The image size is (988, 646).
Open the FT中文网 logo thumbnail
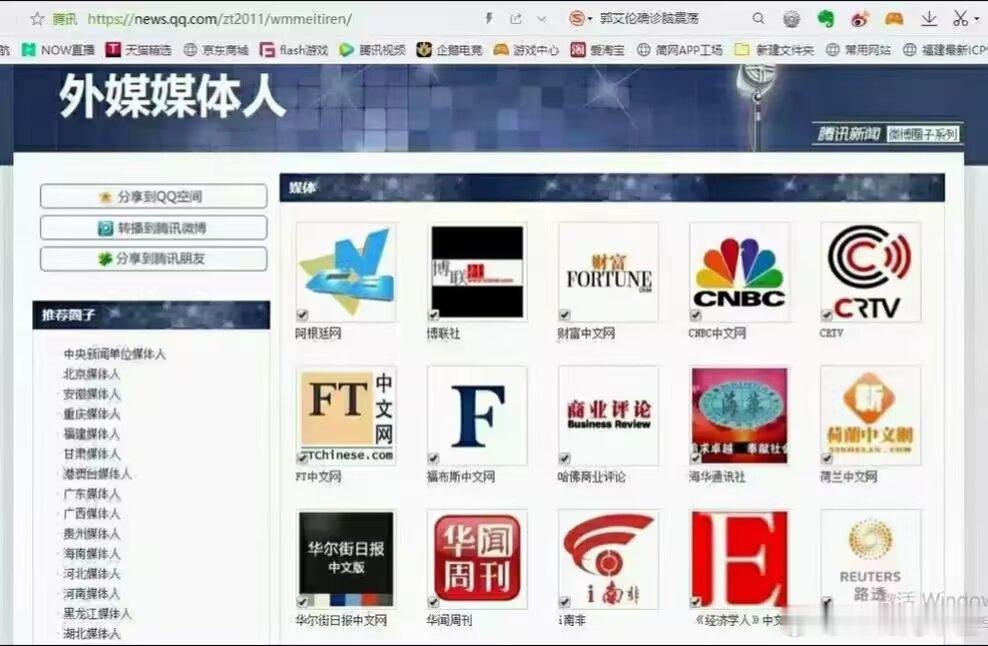pos(346,416)
